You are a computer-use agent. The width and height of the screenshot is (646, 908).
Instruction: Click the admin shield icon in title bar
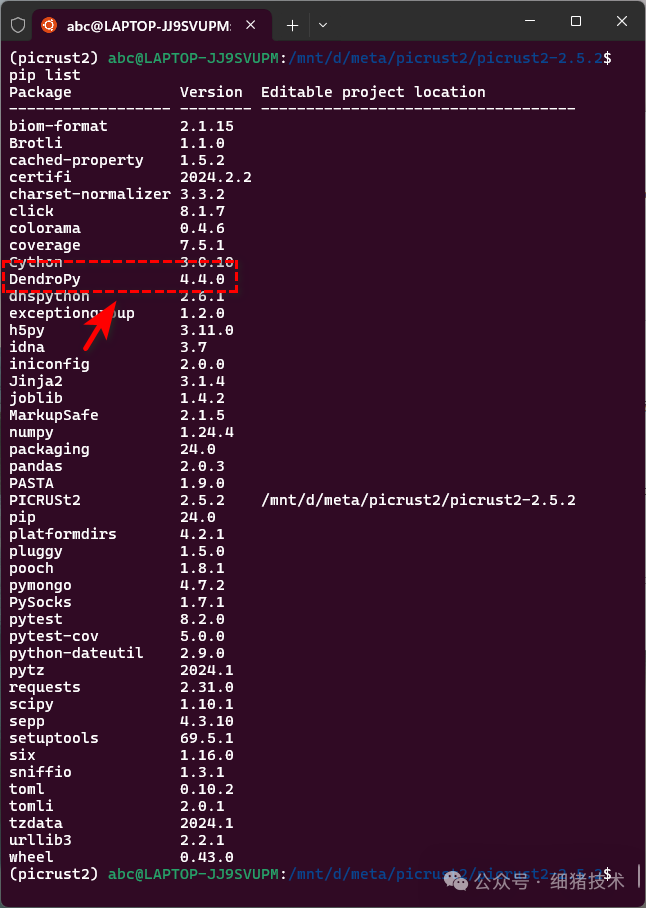tap(18, 24)
